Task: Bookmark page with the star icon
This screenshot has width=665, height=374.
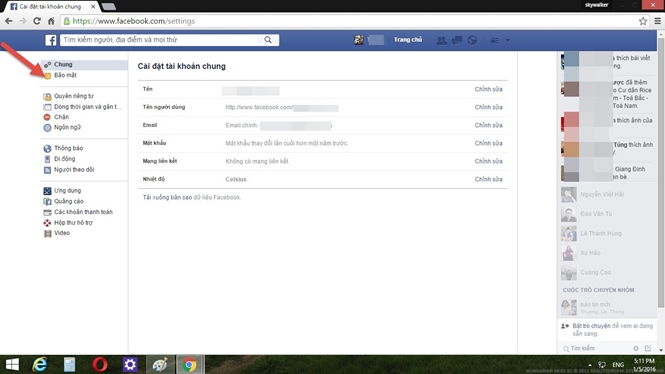Action: pos(643,21)
